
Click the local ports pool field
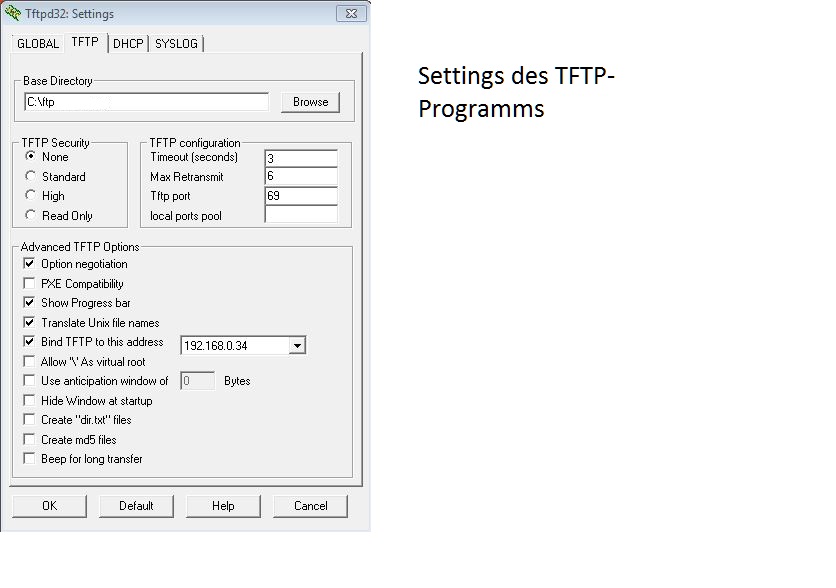(301, 215)
